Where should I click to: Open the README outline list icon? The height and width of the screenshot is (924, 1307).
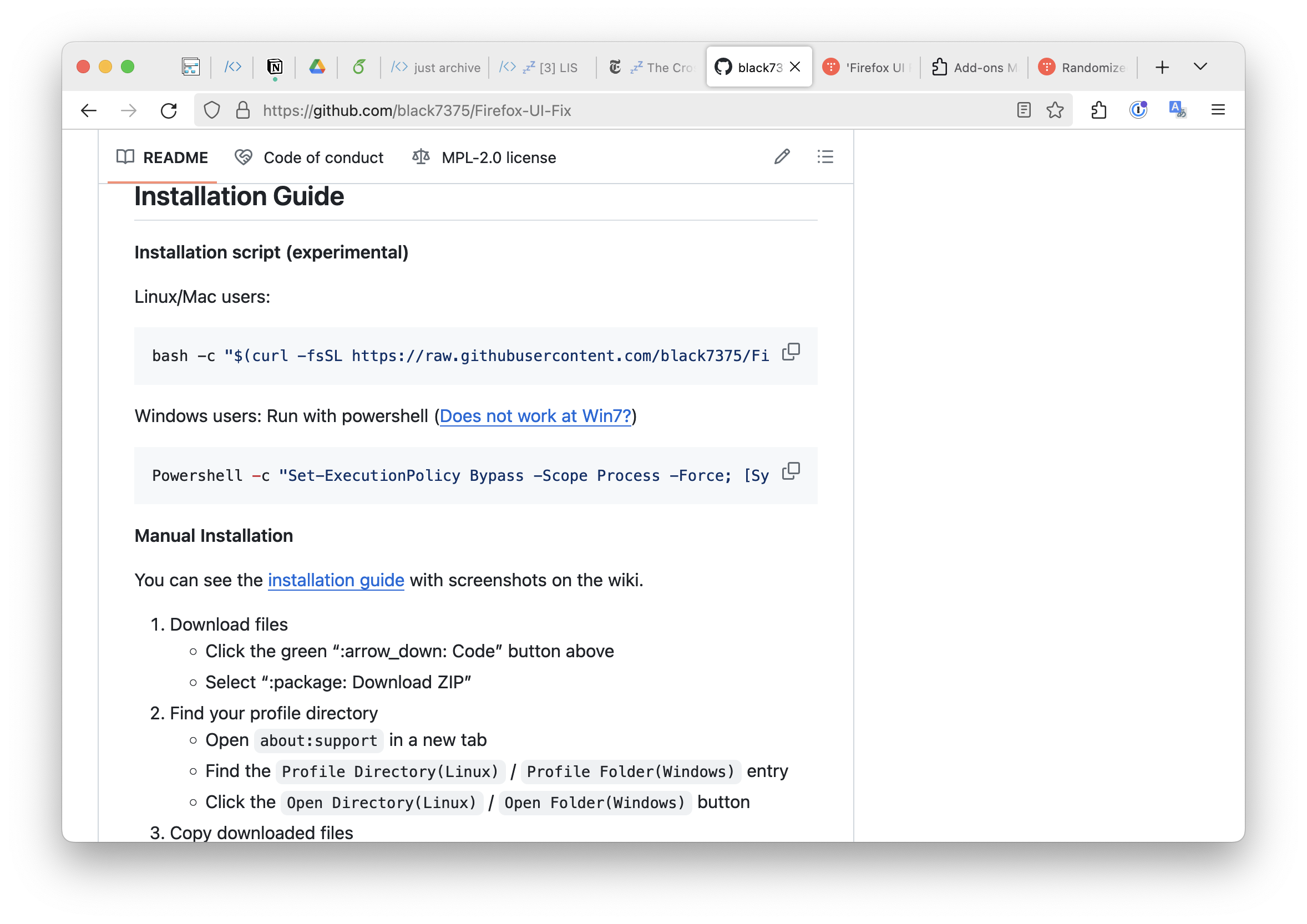(x=825, y=156)
